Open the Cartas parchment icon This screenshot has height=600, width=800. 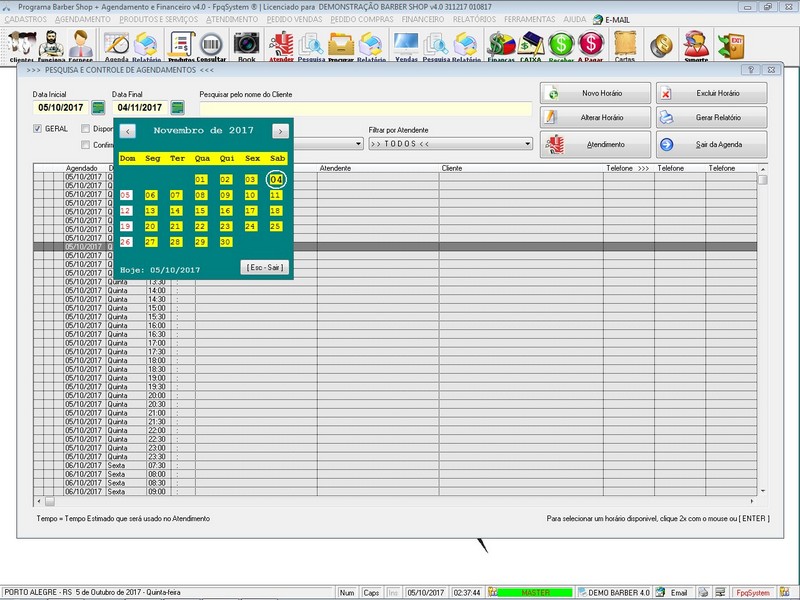(625, 46)
